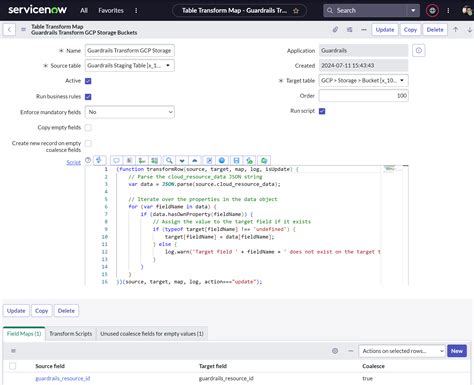Open more options ellipsis in form header

click(x=364, y=30)
